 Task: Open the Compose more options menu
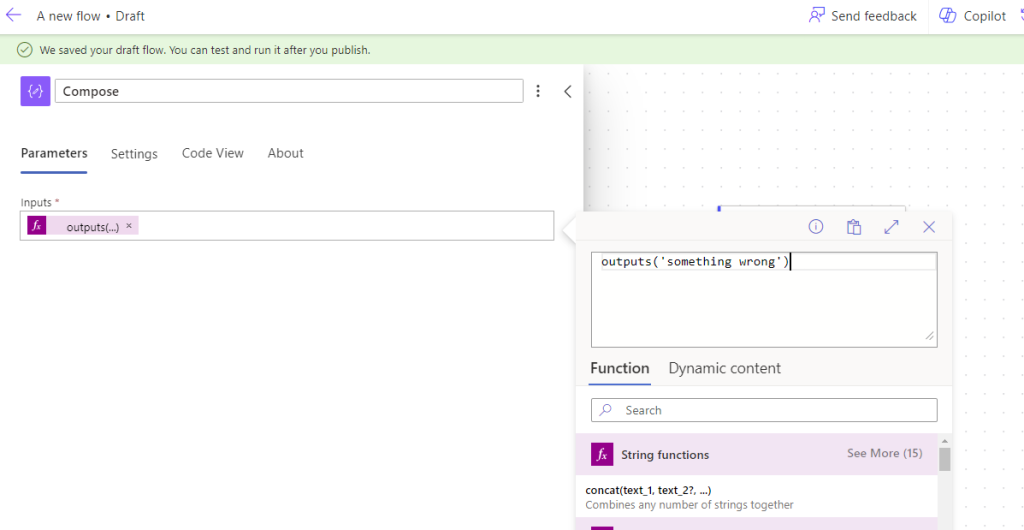(538, 91)
